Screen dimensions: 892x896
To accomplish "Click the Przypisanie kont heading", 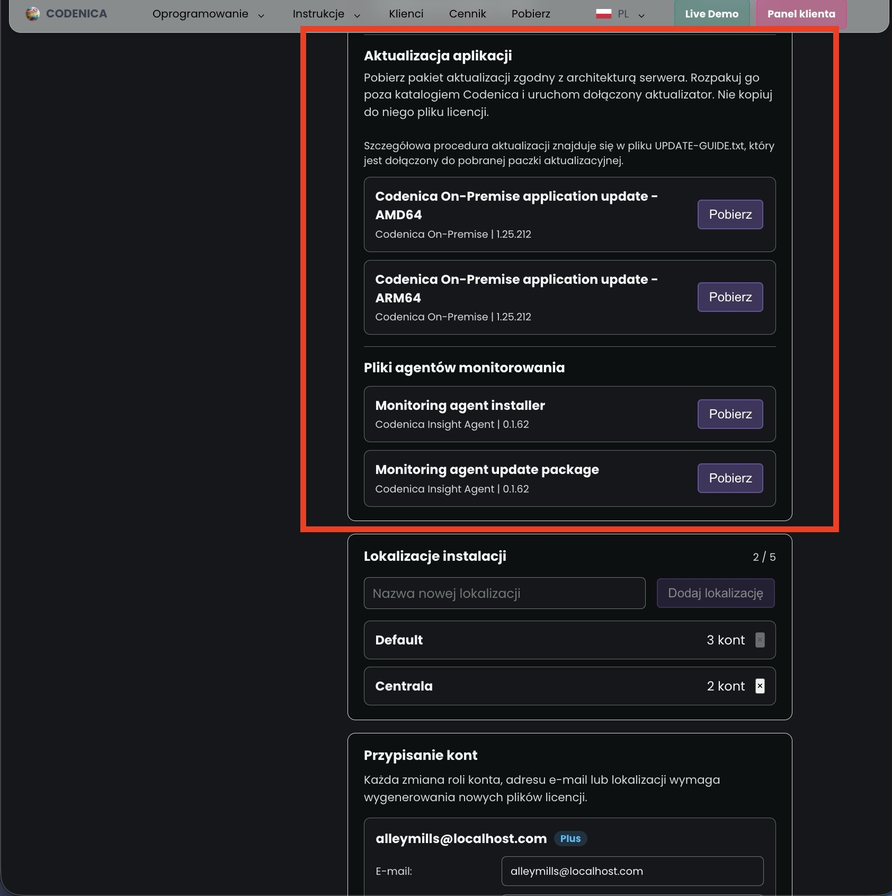I will click(x=421, y=755).
